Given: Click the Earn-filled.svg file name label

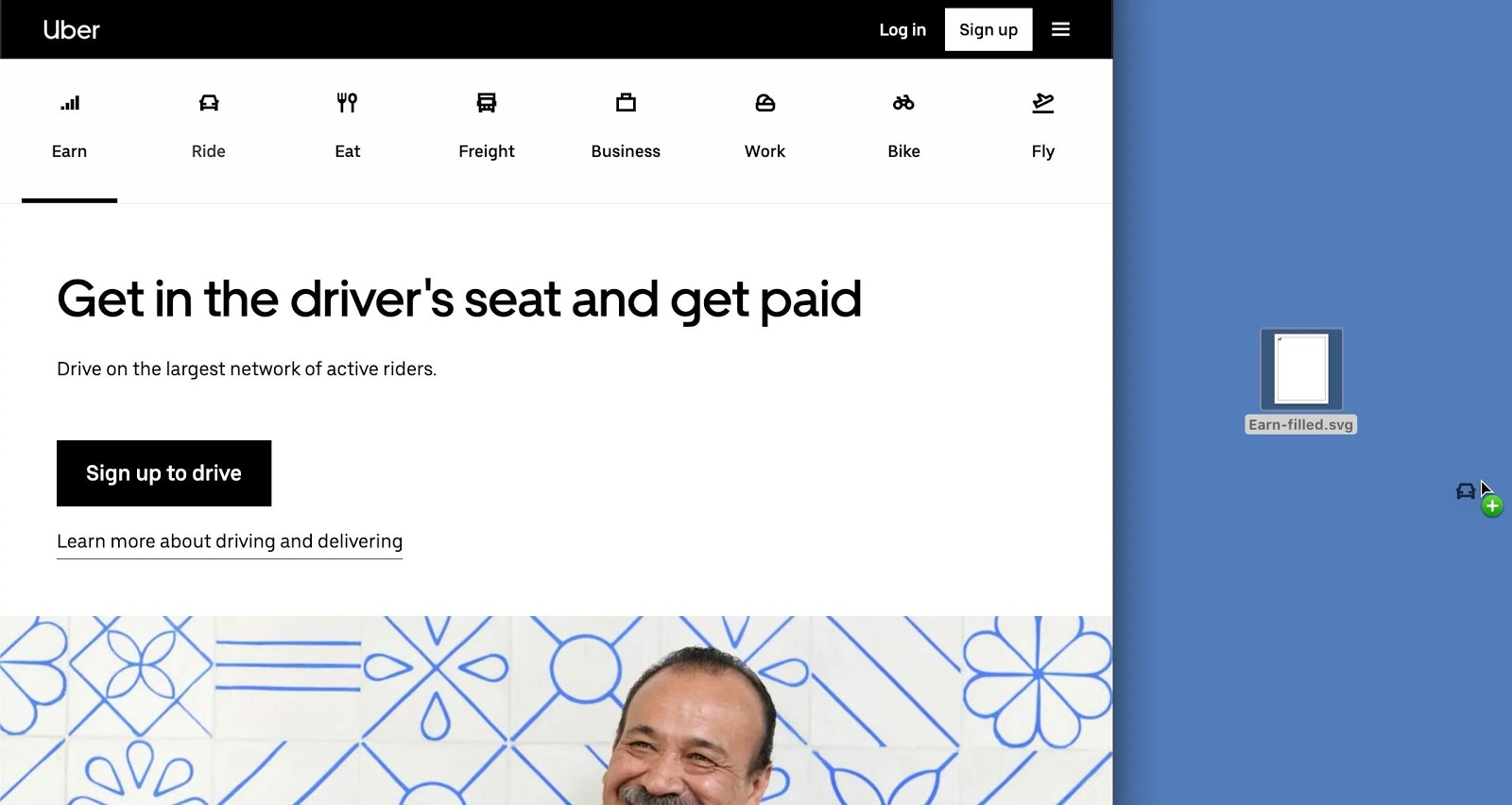Looking at the screenshot, I should [x=1301, y=425].
